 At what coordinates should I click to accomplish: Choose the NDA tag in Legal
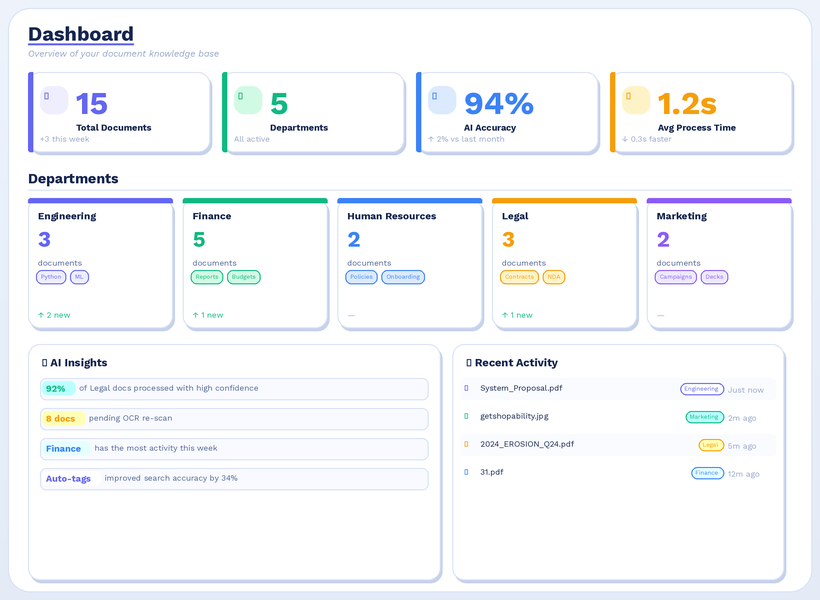554,277
